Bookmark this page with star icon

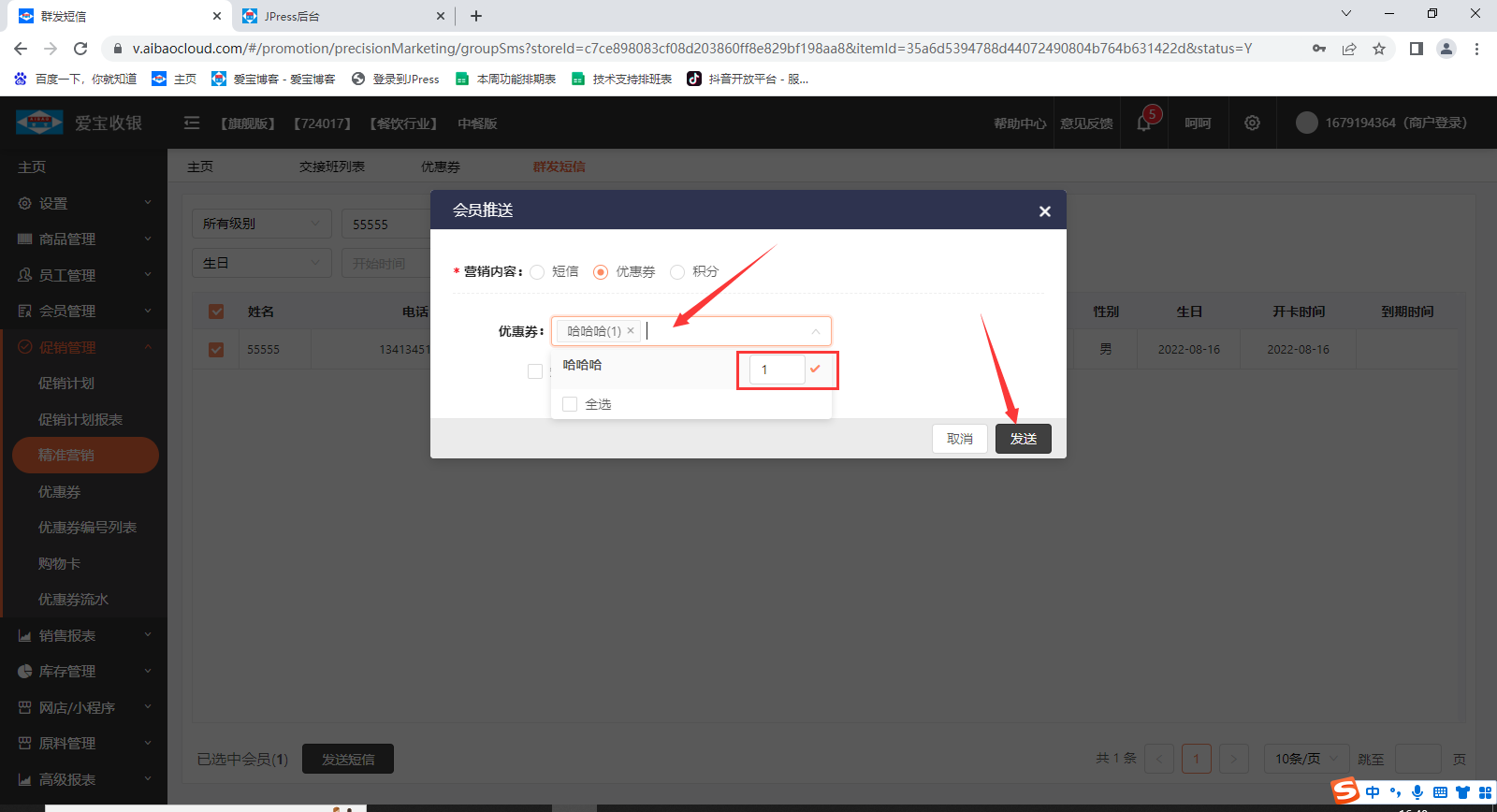tap(1379, 49)
